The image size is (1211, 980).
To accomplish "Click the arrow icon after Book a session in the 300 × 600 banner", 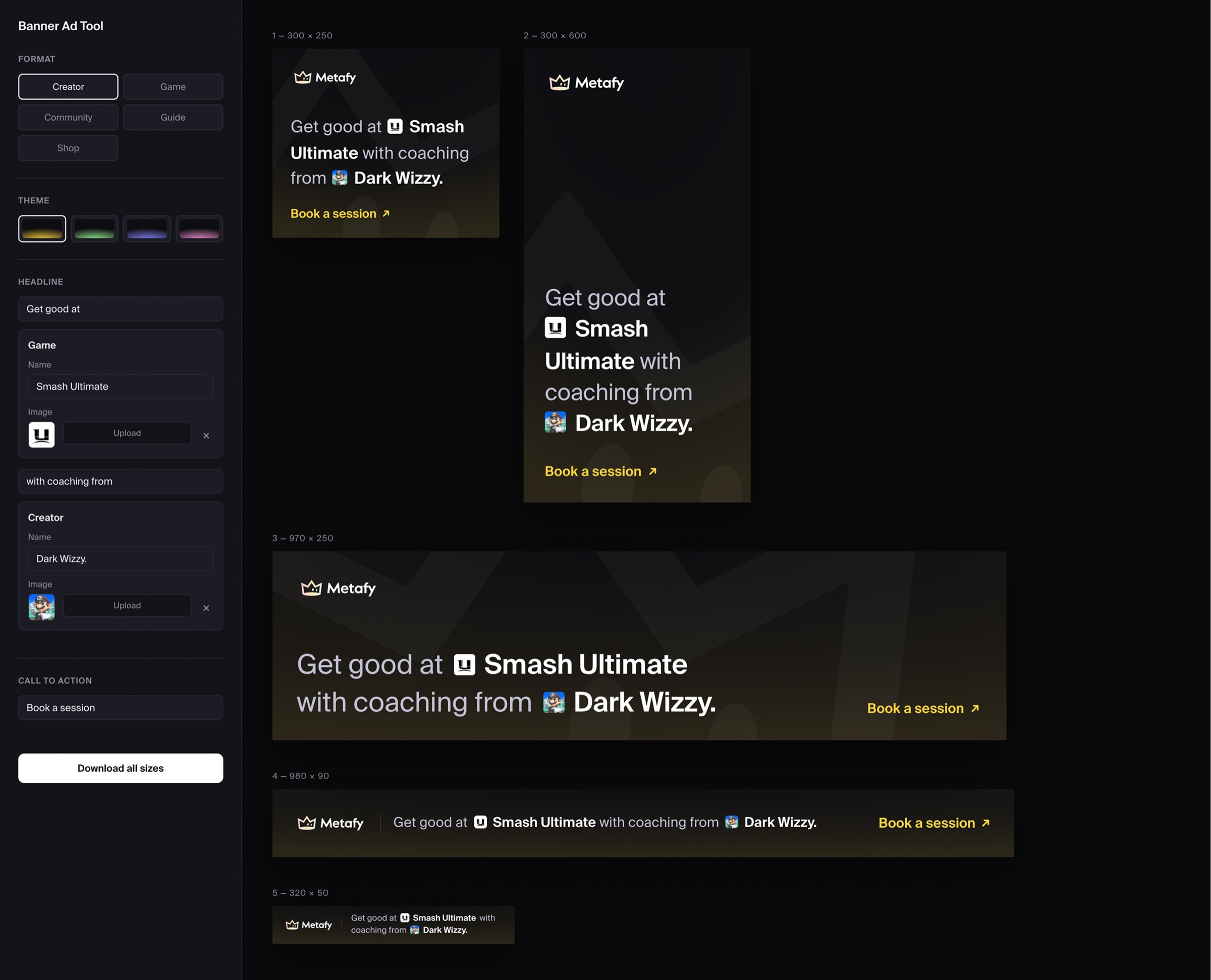I will [x=652, y=472].
